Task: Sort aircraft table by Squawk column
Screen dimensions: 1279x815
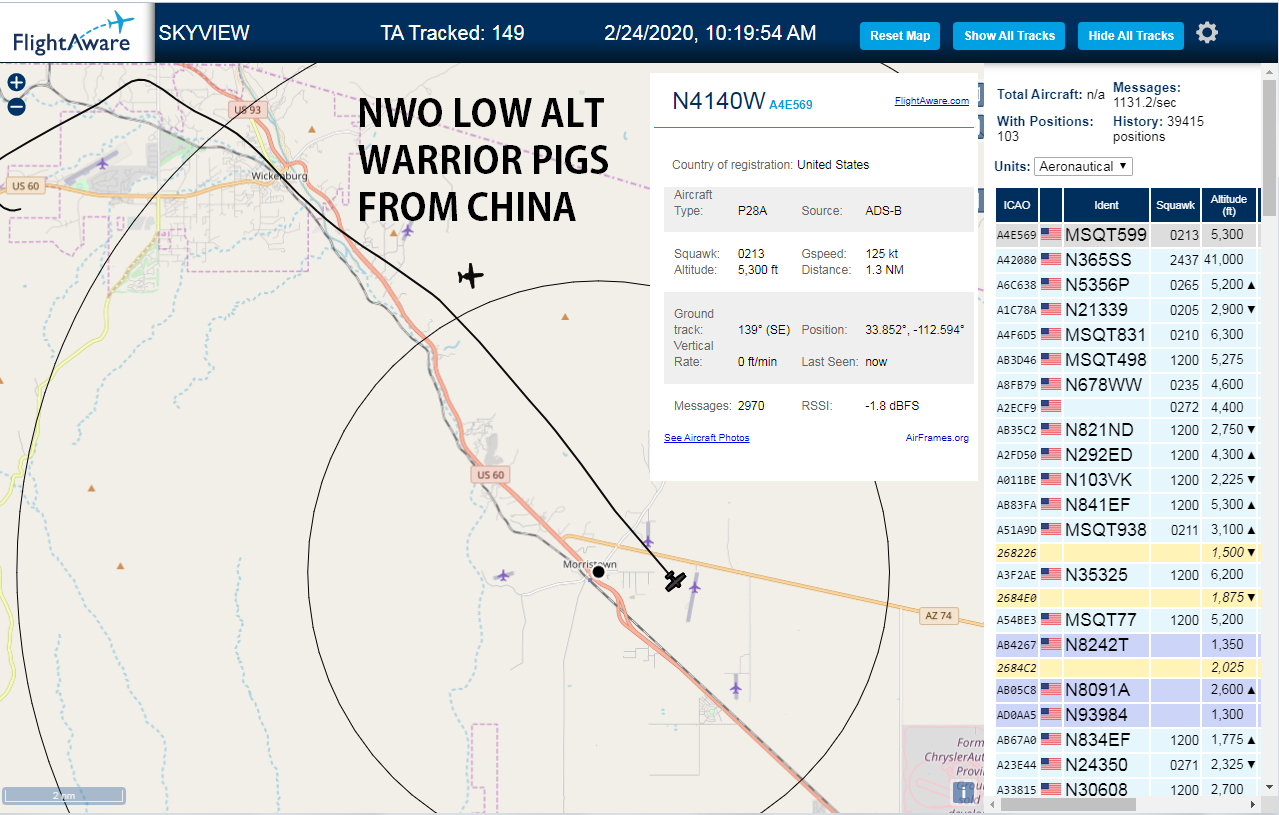Action: [x=1175, y=205]
